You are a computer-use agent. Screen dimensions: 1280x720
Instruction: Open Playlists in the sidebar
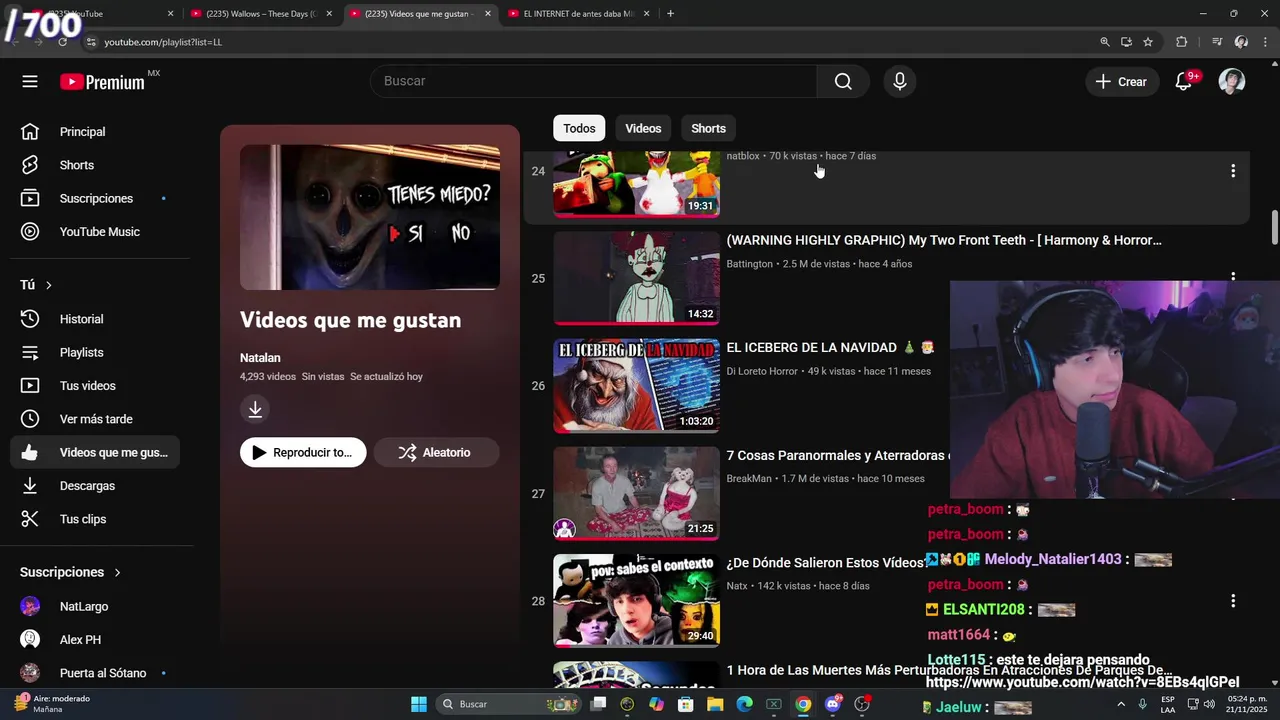click(x=95, y=352)
